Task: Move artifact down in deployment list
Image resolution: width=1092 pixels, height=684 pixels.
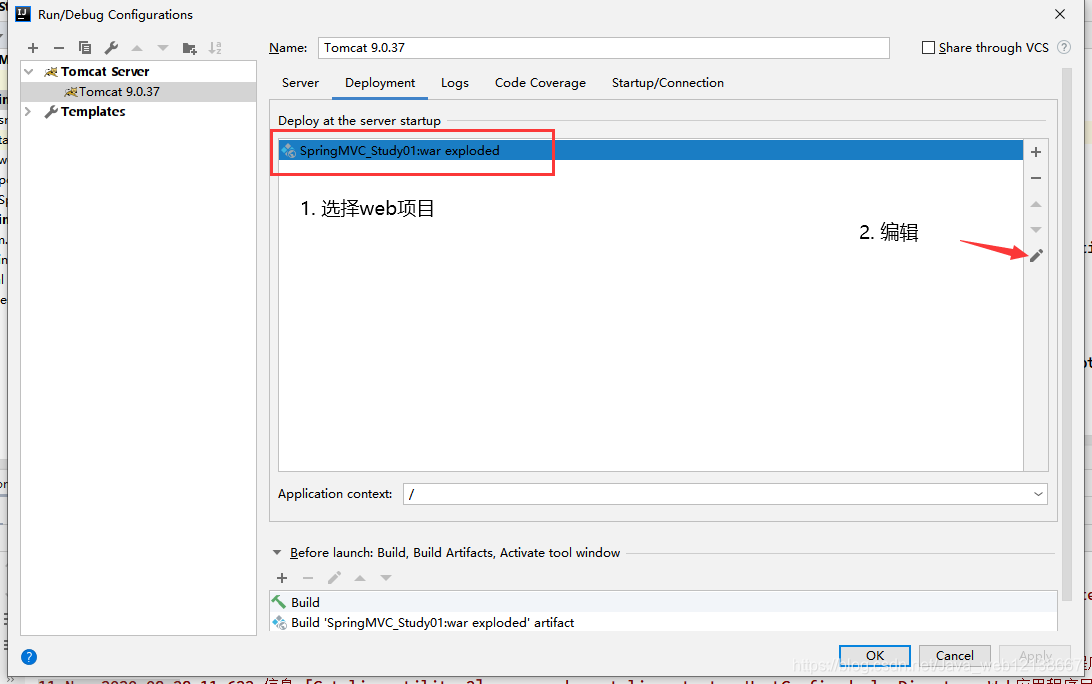Action: (1036, 230)
